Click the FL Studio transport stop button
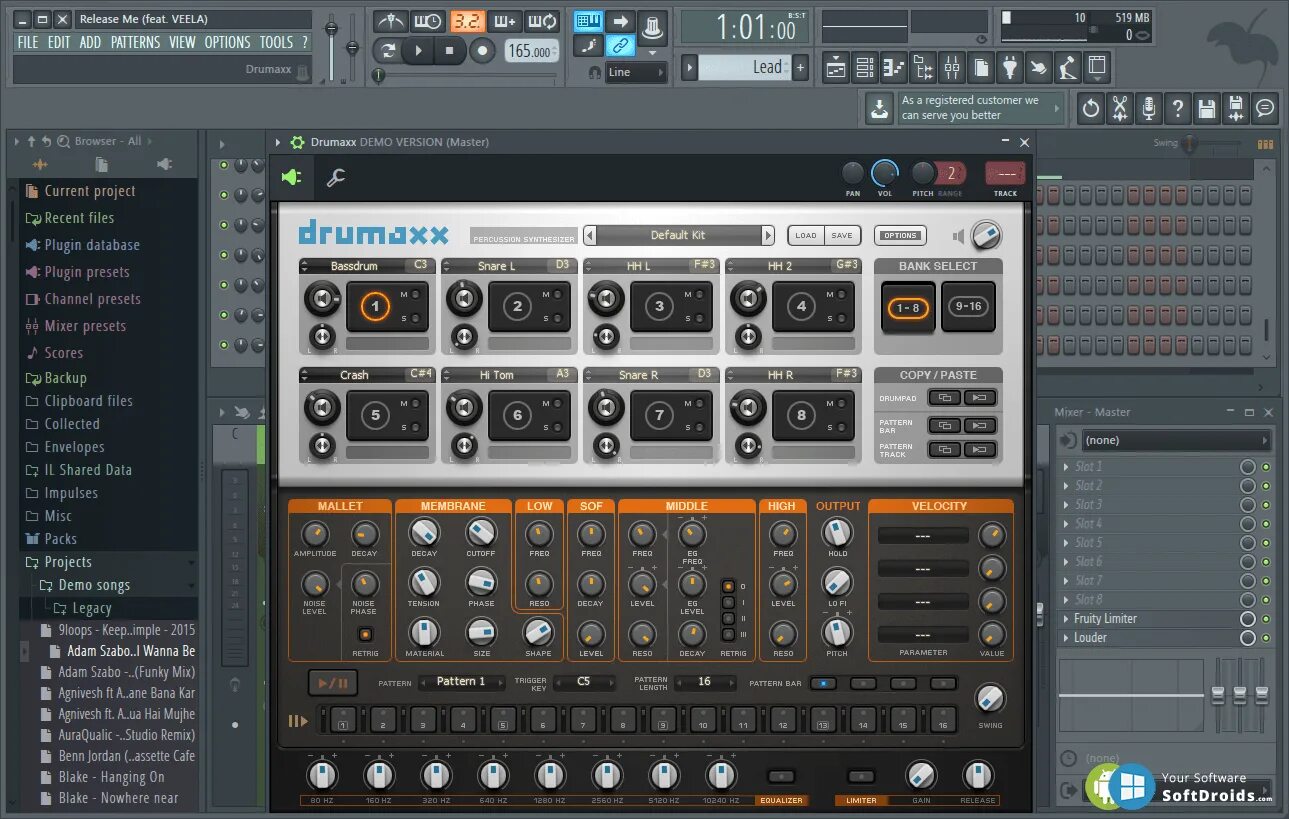Screen dimensions: 1289x819 [x=450, y=50]
